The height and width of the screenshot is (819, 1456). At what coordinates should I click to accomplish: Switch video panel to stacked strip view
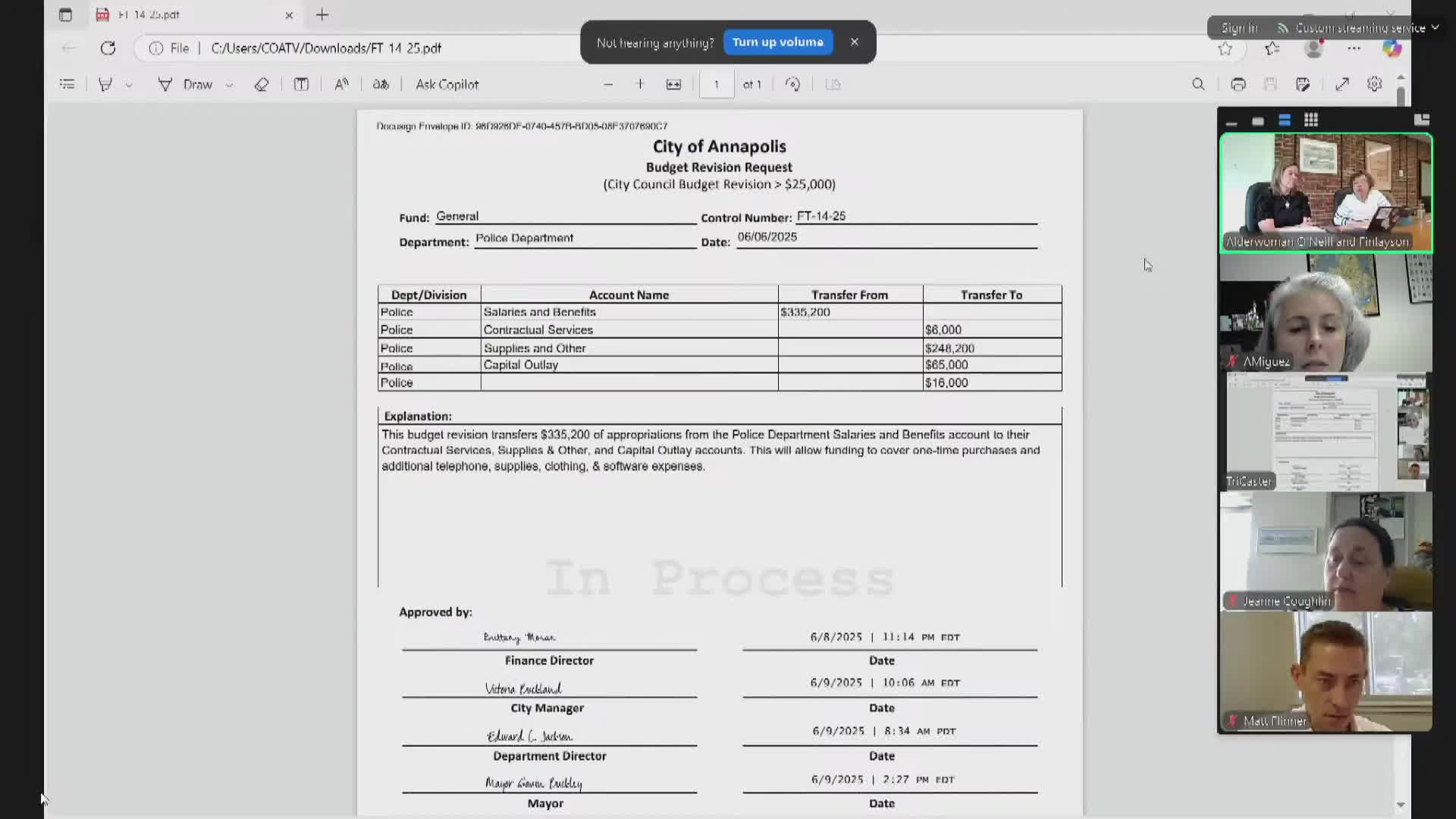click(1285, 121)
